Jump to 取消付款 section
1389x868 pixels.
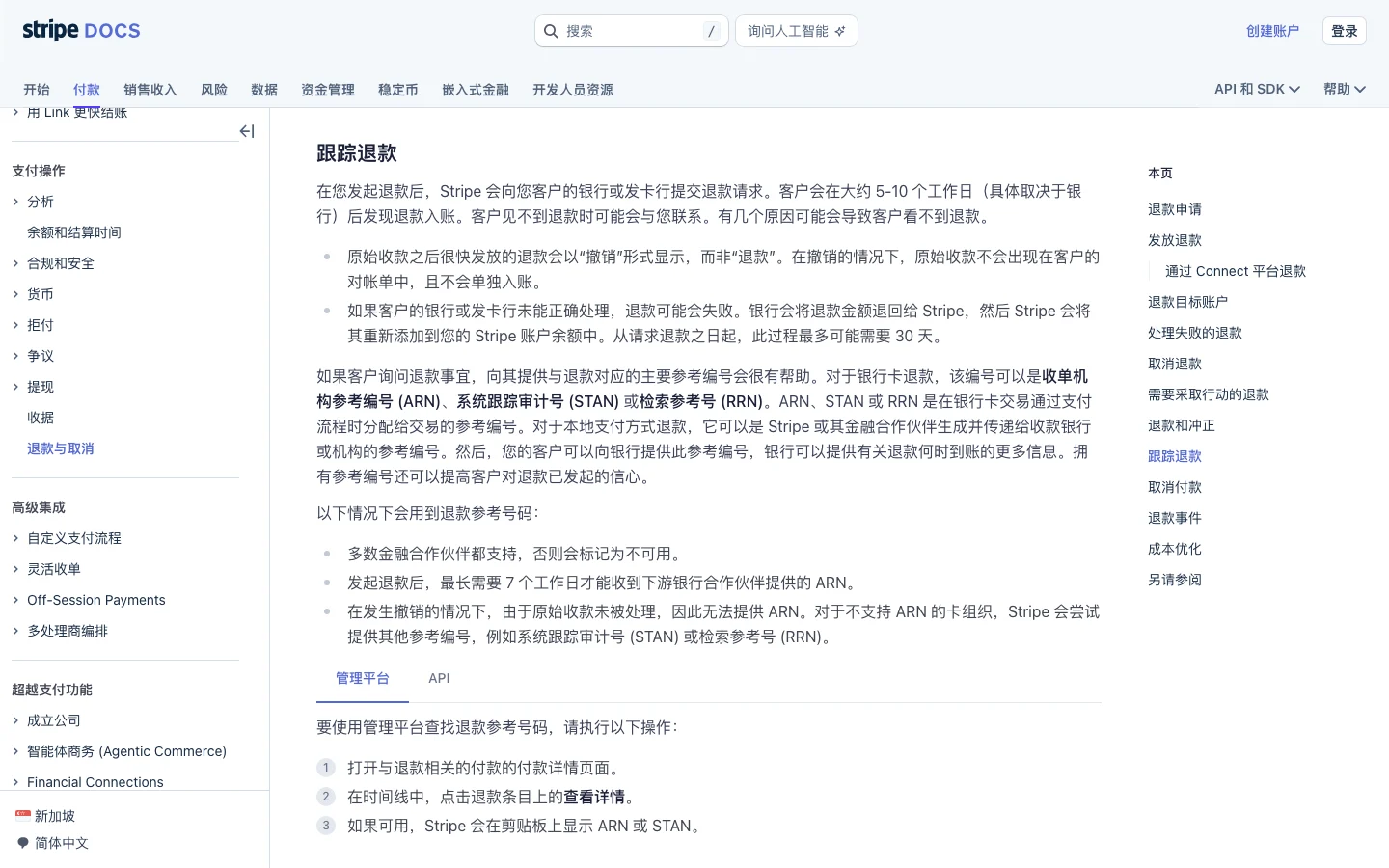1175,487
